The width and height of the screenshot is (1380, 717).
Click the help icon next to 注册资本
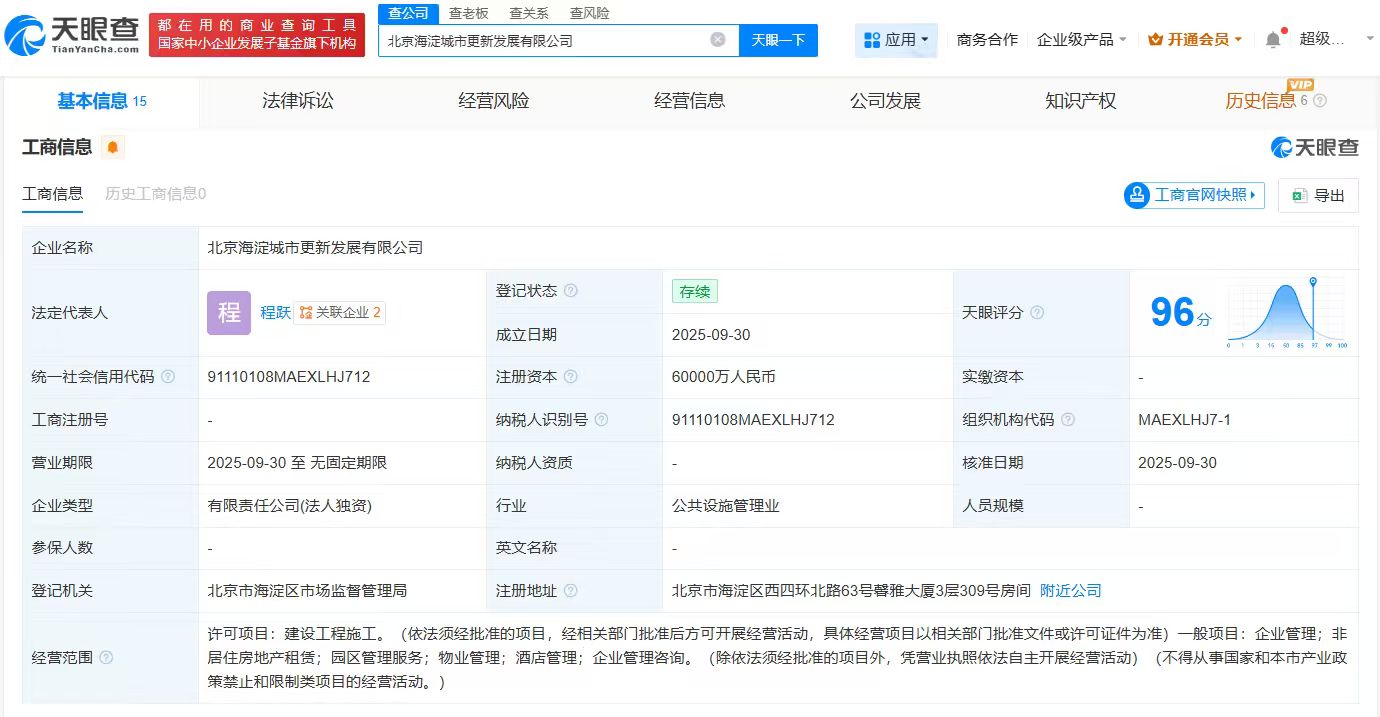[x=570, y=377]
